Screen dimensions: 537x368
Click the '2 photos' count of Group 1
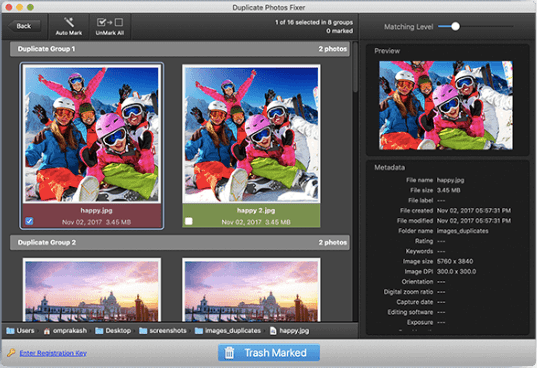(x=333, y=49)
